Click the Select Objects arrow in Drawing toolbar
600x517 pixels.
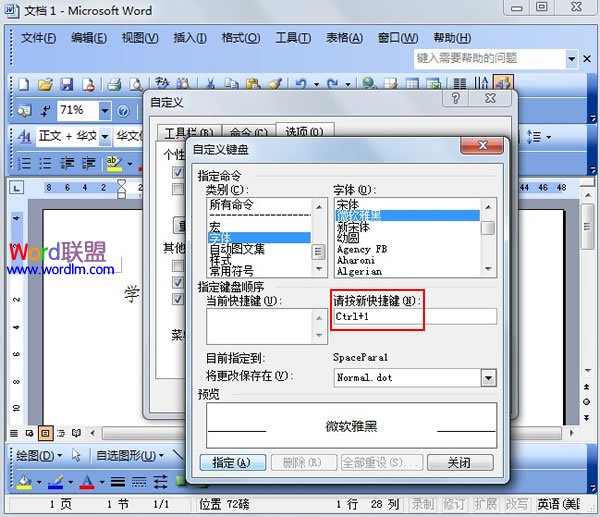(x=76, y=455)
